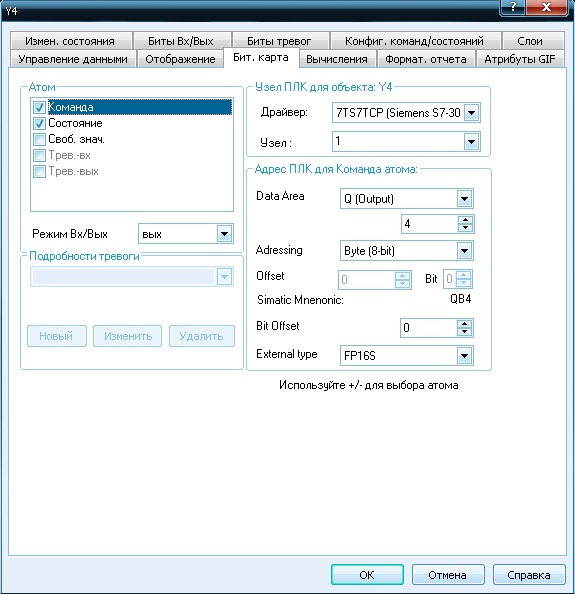Enable the Своб. знач. checkbox

tap(39, 139)
